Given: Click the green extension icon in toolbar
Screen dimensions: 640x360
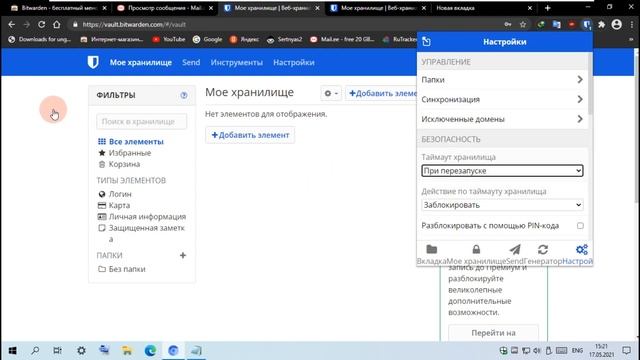Looking at the screenshot, I should click(x=541, y=24).
